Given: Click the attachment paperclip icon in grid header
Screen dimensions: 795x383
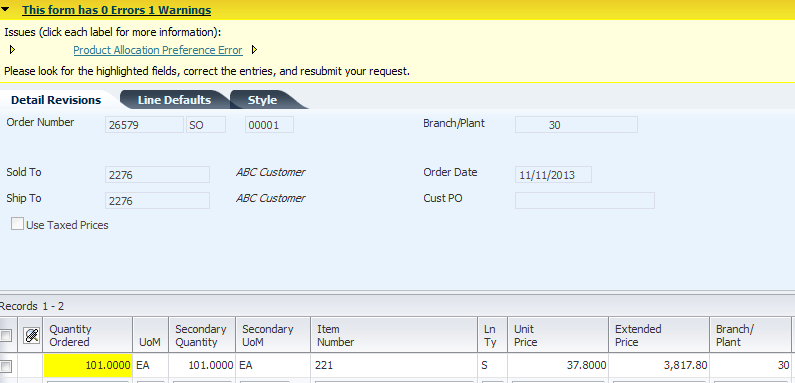Looking at the screenshot, I should click(32, 335).
